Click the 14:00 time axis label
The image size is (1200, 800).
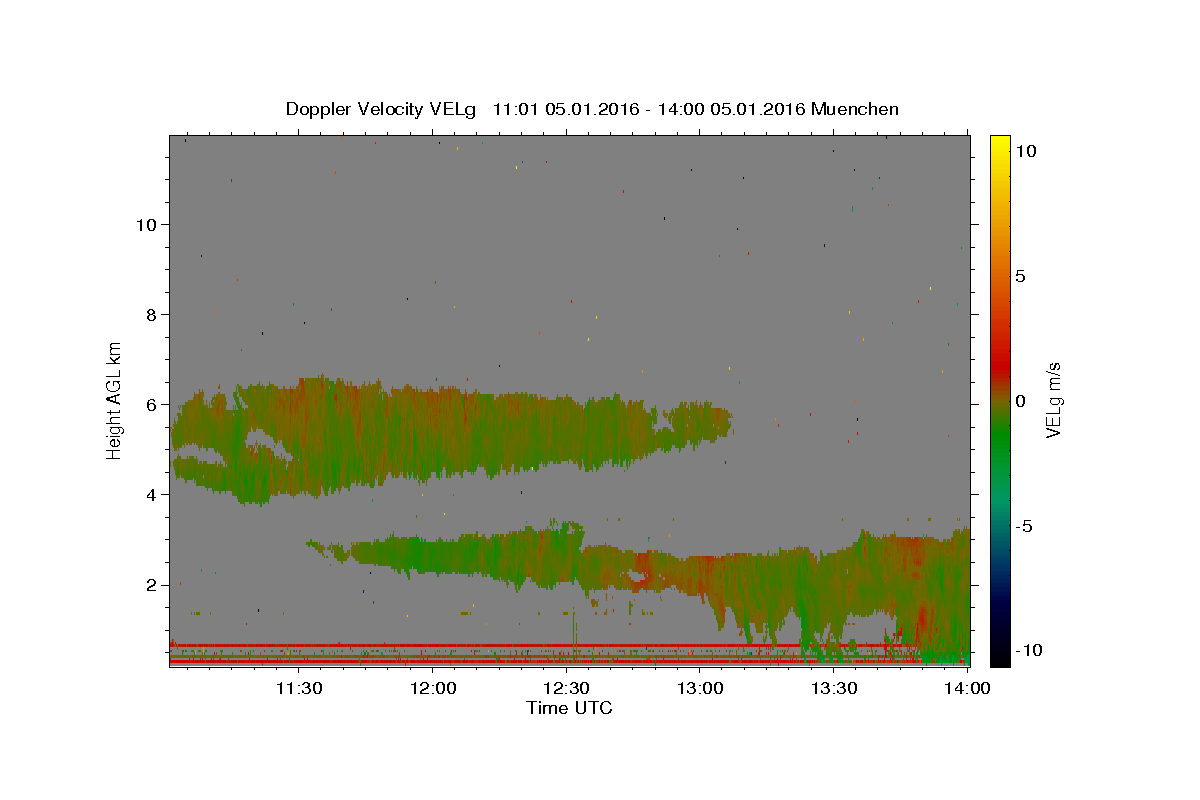(x=967, y=688)
